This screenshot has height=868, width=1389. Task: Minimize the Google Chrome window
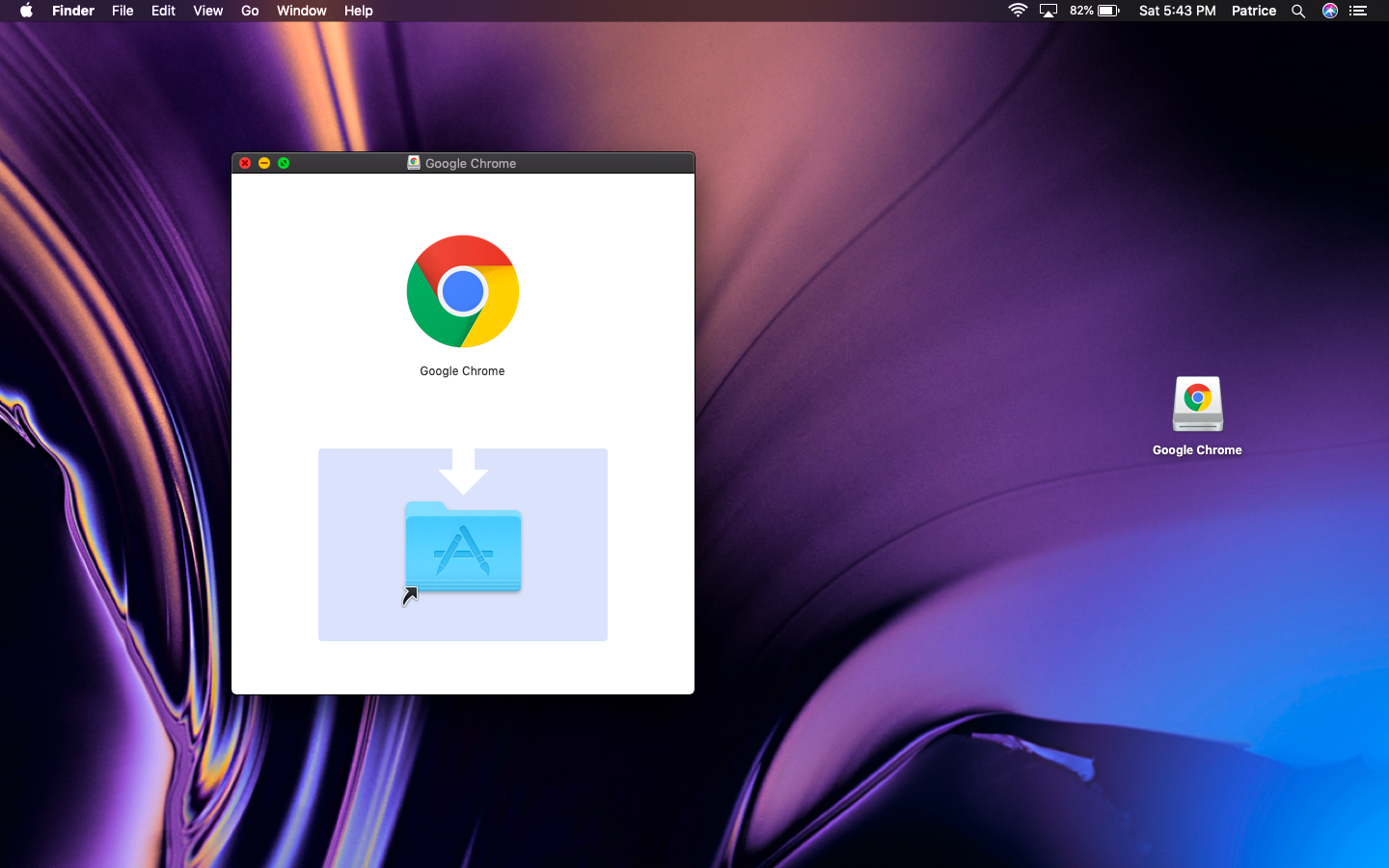pos(264,163)
